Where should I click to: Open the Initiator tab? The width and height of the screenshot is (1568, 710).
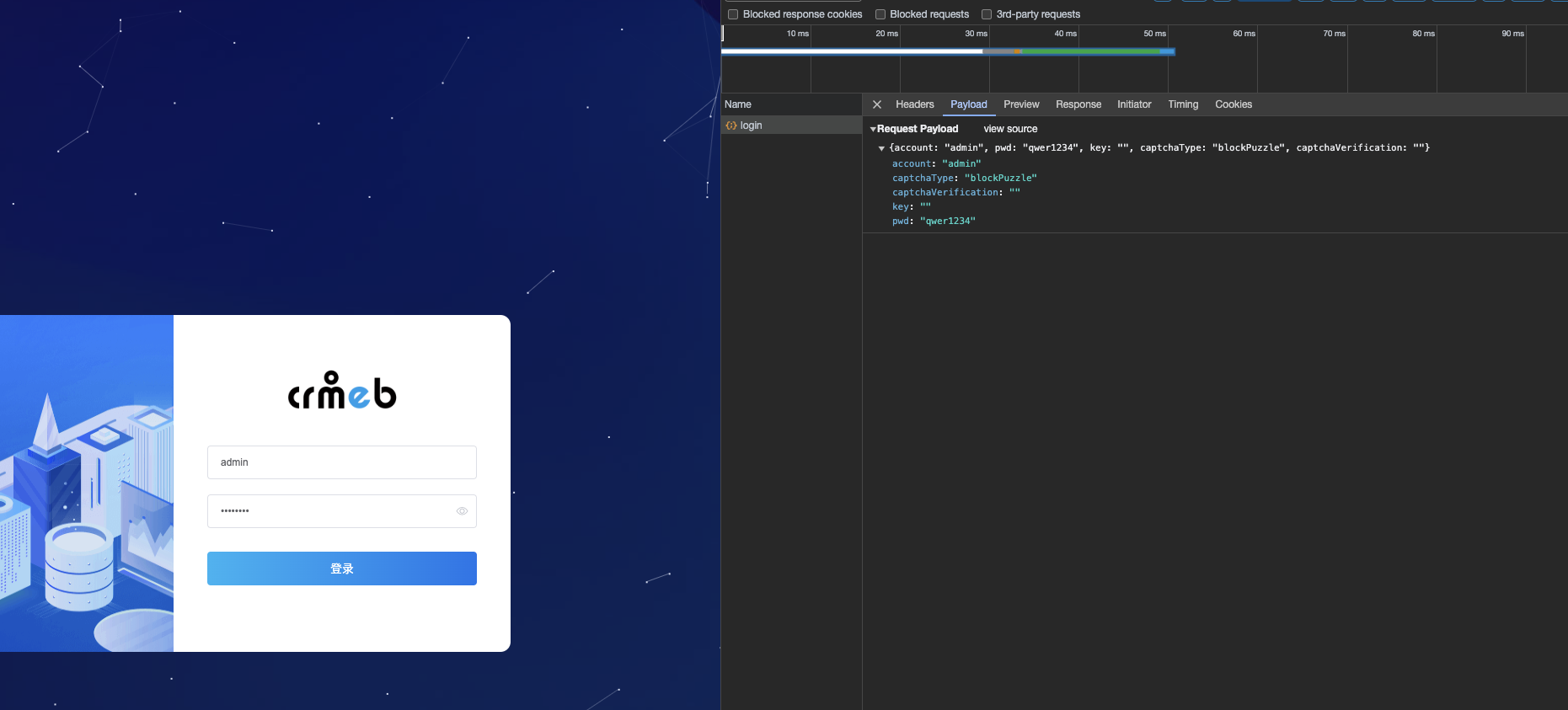(x=1134, y=104)
